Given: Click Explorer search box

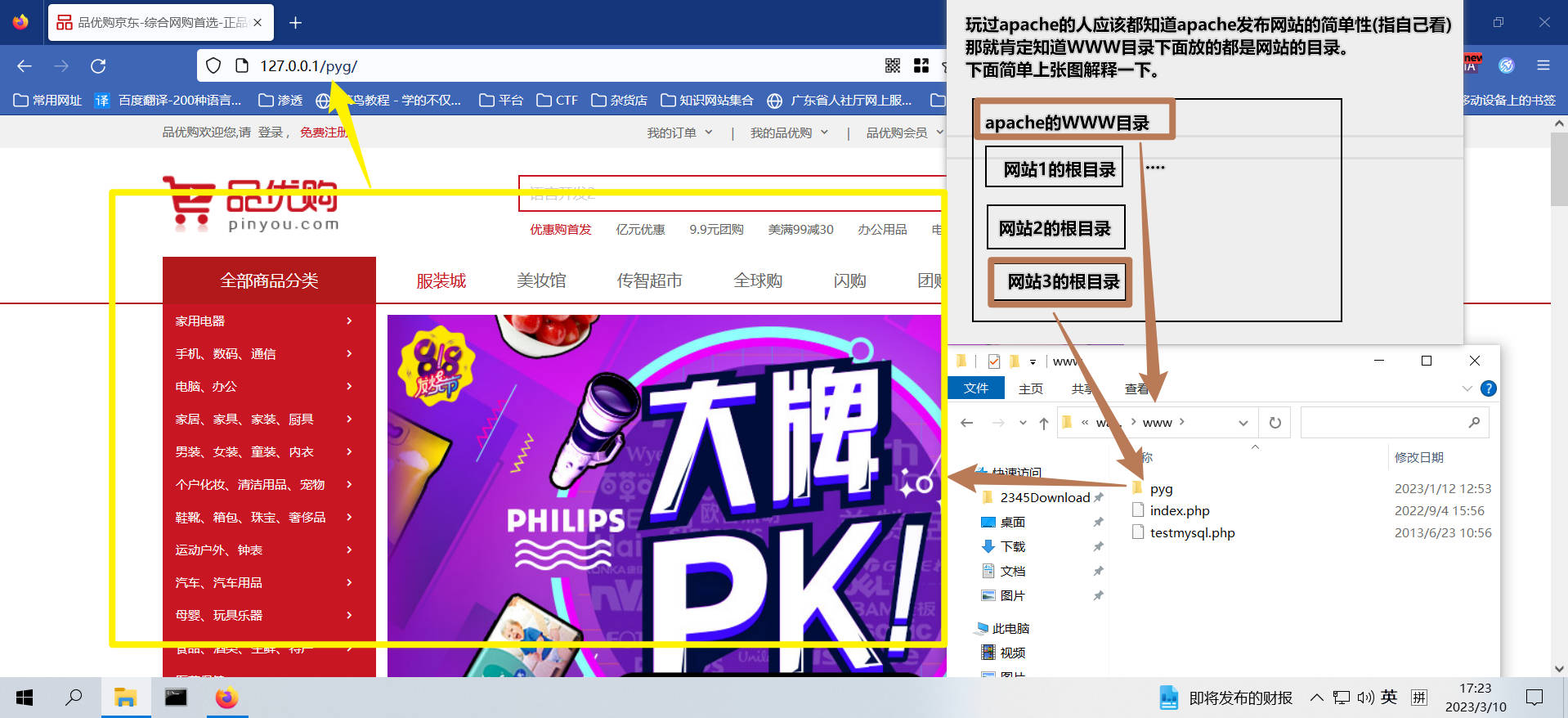Looking at the screenshot, I should pyautogui.click(x=1395, y=423).
